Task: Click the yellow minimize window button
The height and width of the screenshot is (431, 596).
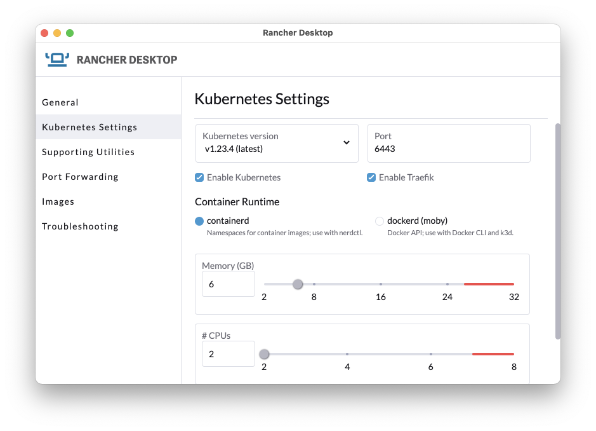Action: pyautogui.click(x=57, y=33)
